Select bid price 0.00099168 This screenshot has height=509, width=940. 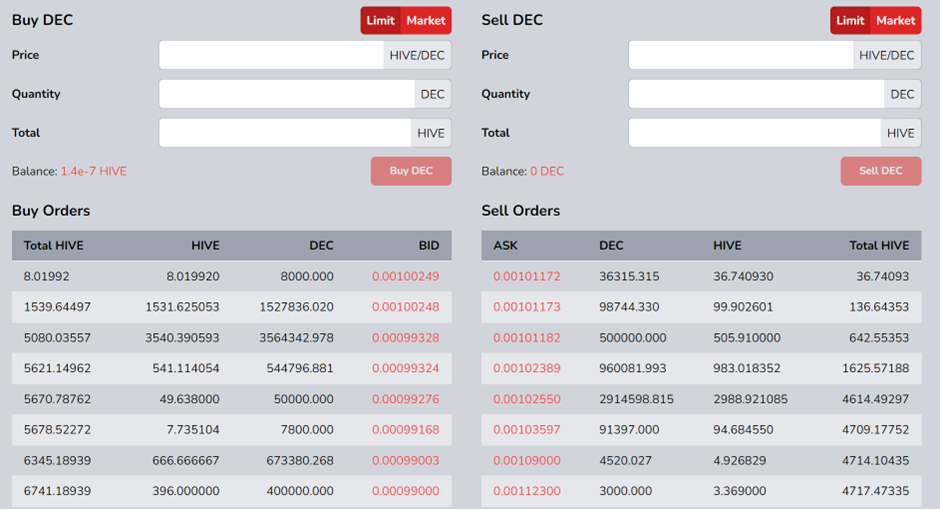tap(405, 429)
